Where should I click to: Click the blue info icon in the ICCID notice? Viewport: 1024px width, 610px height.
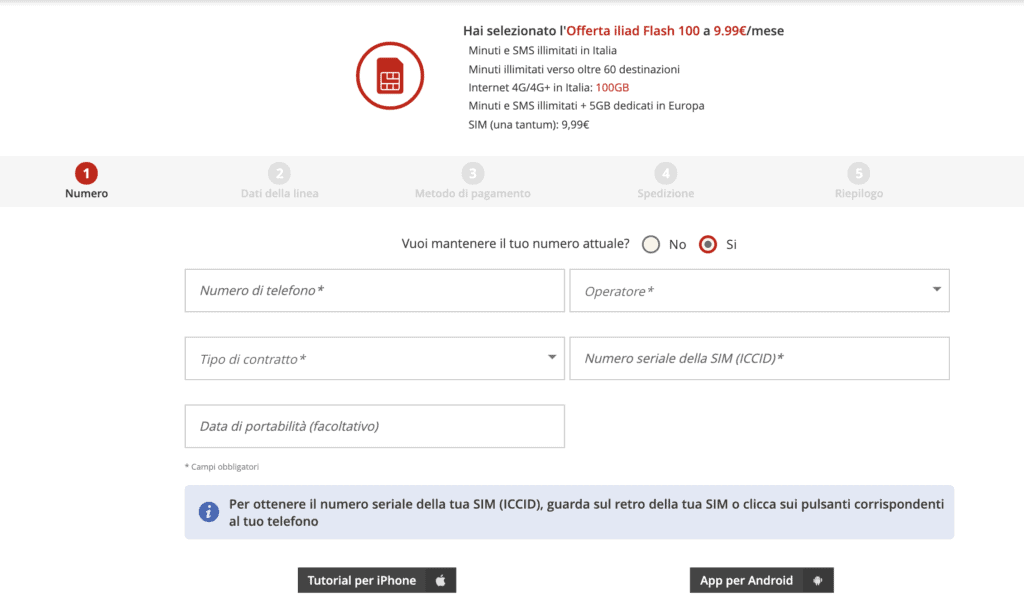point(209,512)
